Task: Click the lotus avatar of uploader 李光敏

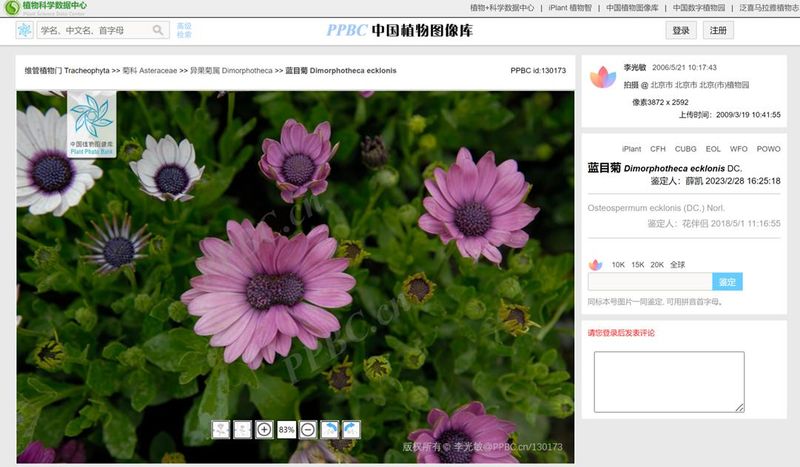Action: [x=603, y=78]
